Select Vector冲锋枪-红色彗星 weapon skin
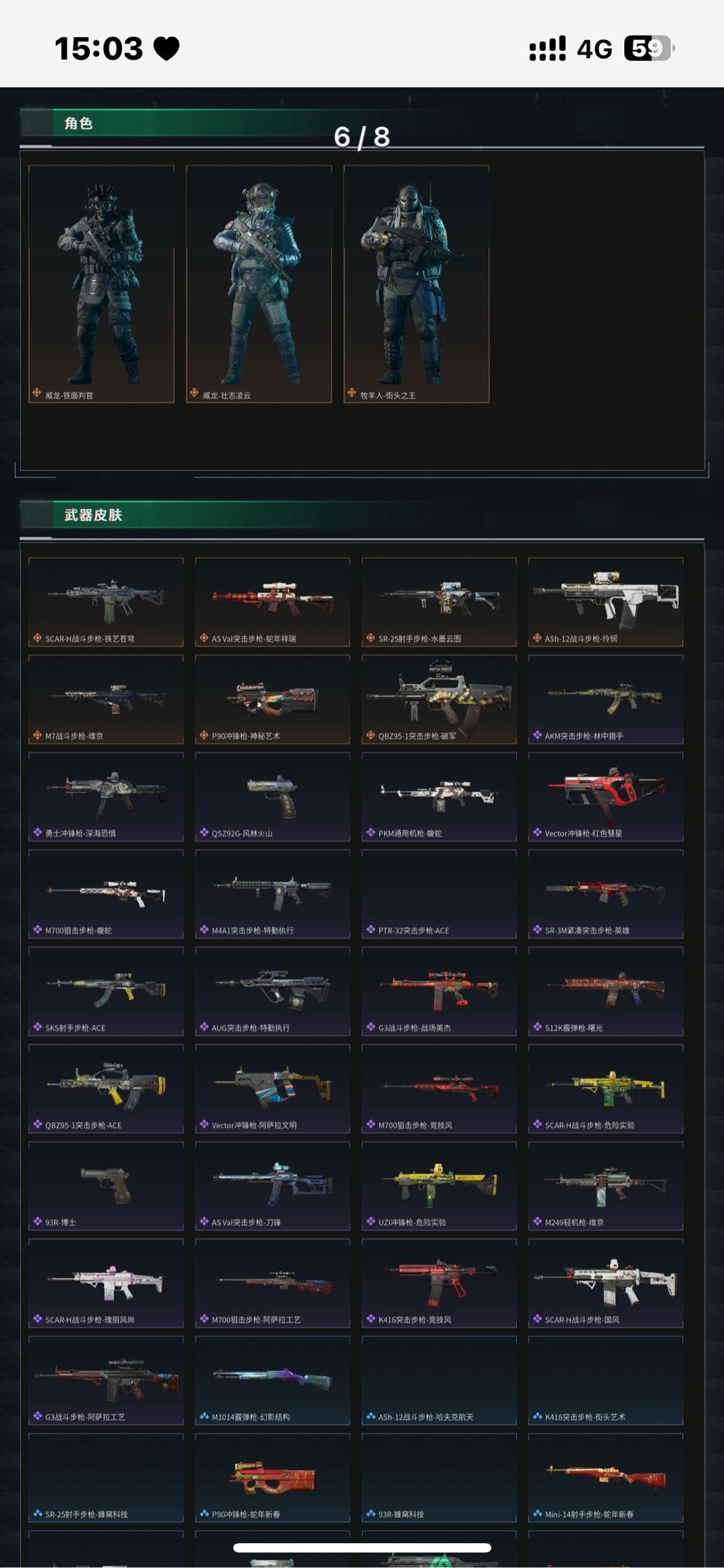 pos(606,797)
